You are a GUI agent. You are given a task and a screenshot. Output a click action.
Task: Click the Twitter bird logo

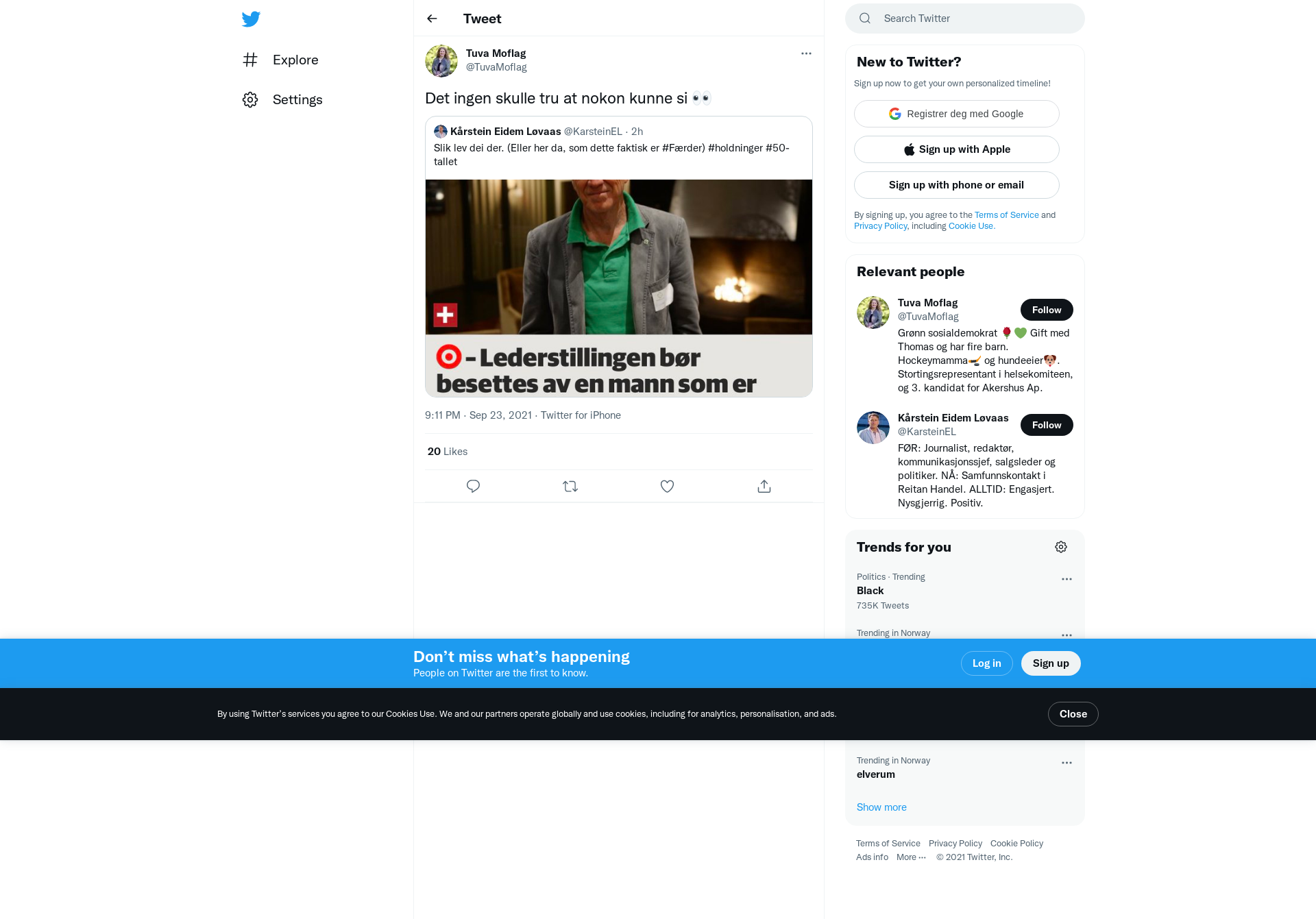251,19
